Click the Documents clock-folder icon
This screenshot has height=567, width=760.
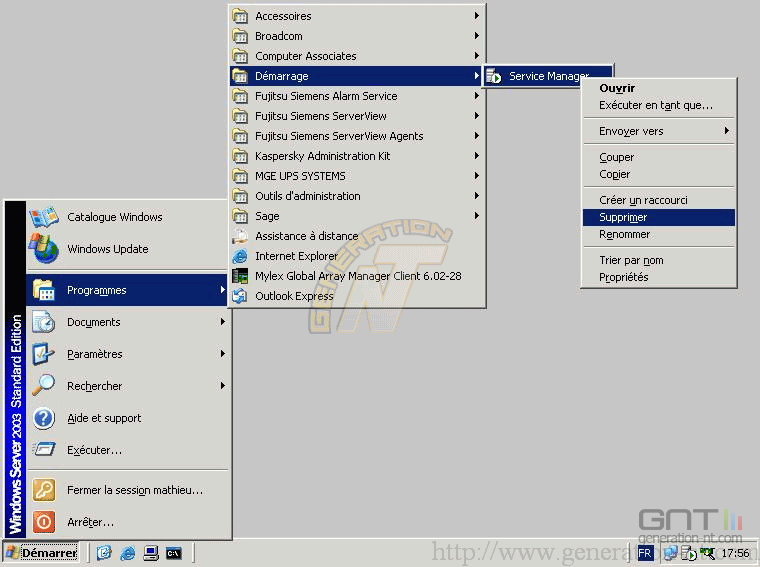[x=44, y=322]
